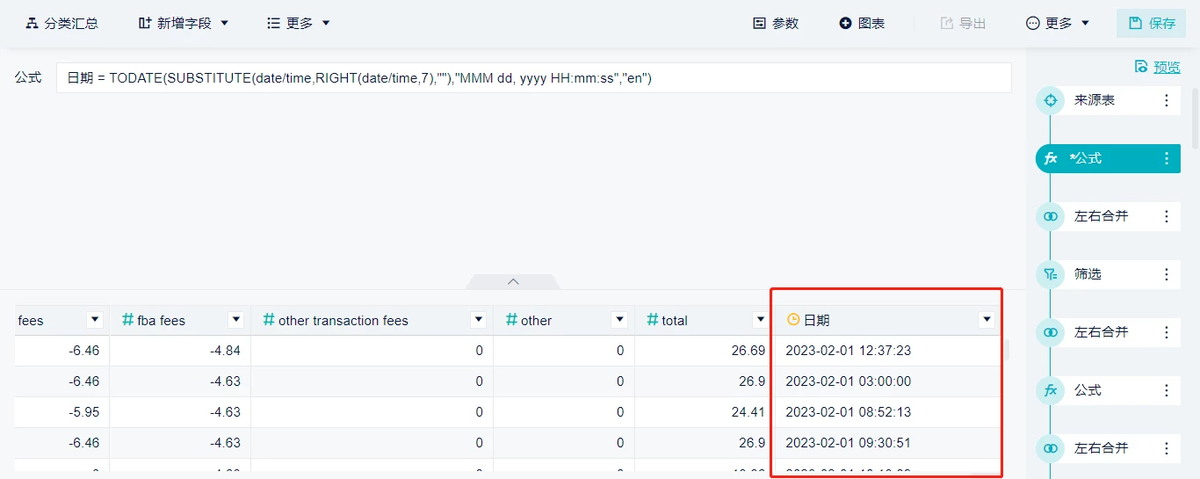Click the other column number-type icon
The height and width of the screenshot is (479, 1200).
click(x=511, y=320)
